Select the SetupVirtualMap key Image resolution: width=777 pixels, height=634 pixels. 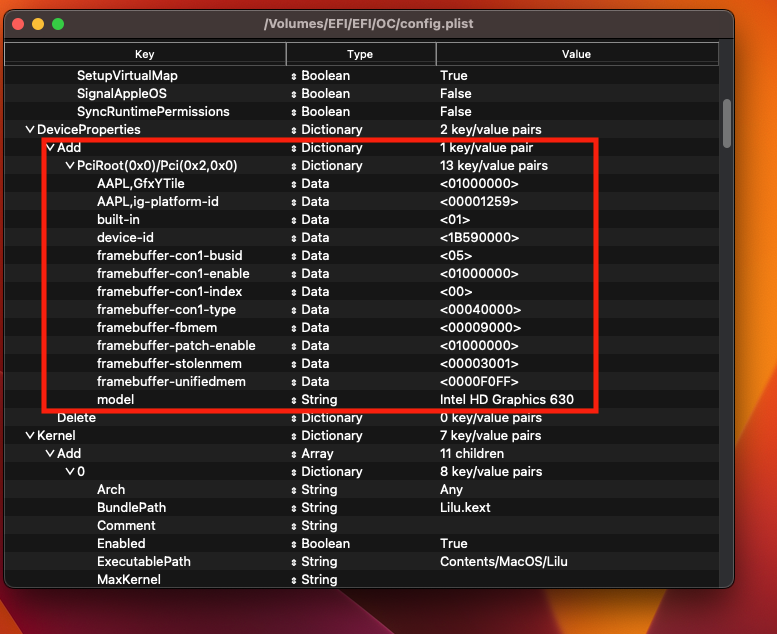pyautogui.click(x=127, y=75)
